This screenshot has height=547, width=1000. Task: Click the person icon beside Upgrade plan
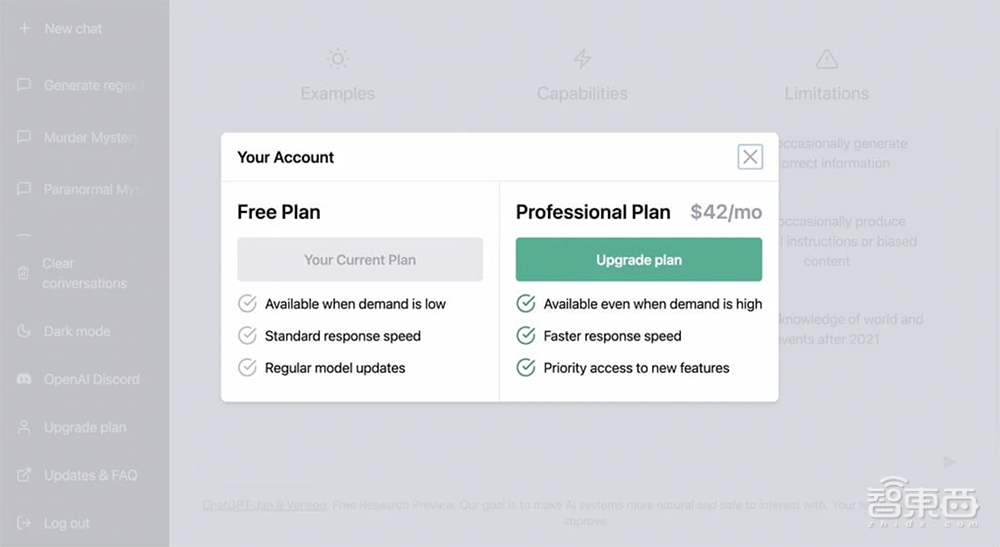pos(24,427)
